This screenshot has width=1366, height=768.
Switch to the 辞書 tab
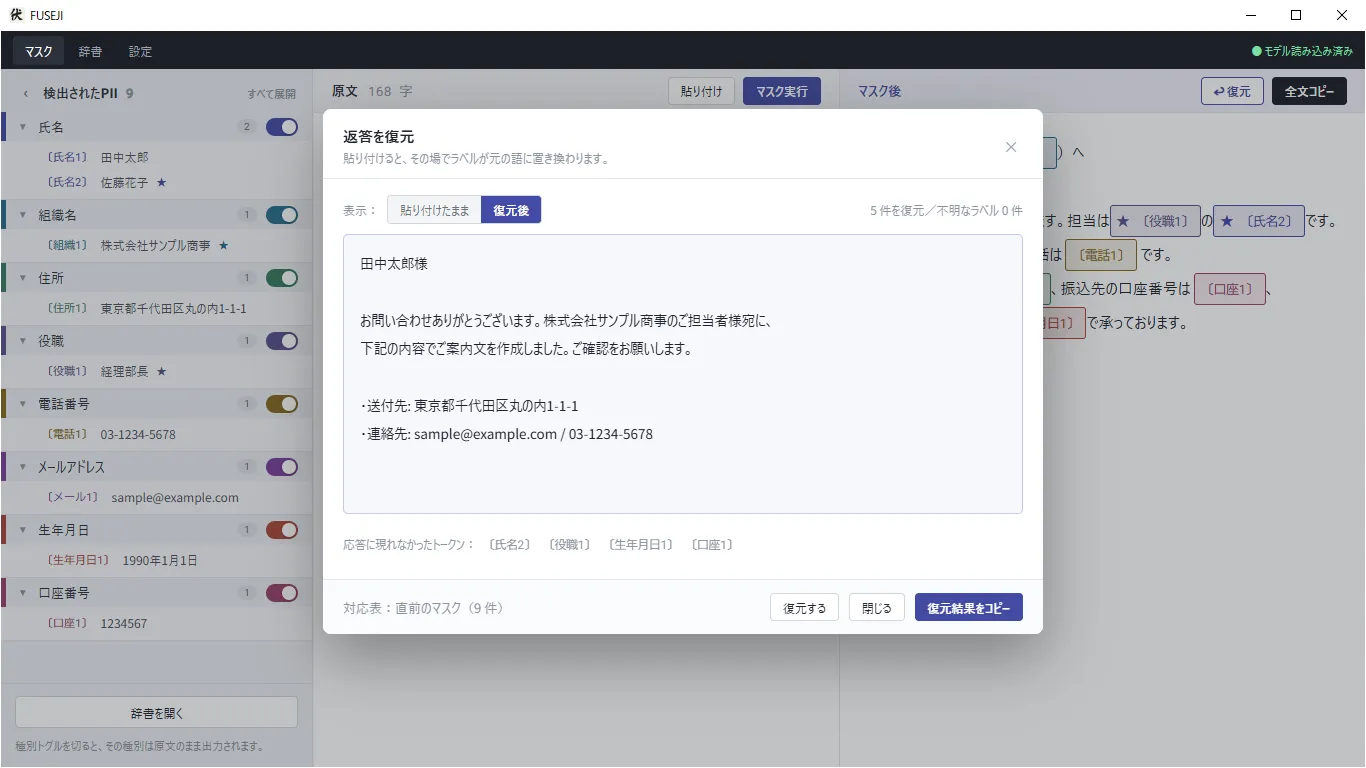point(90,51)
